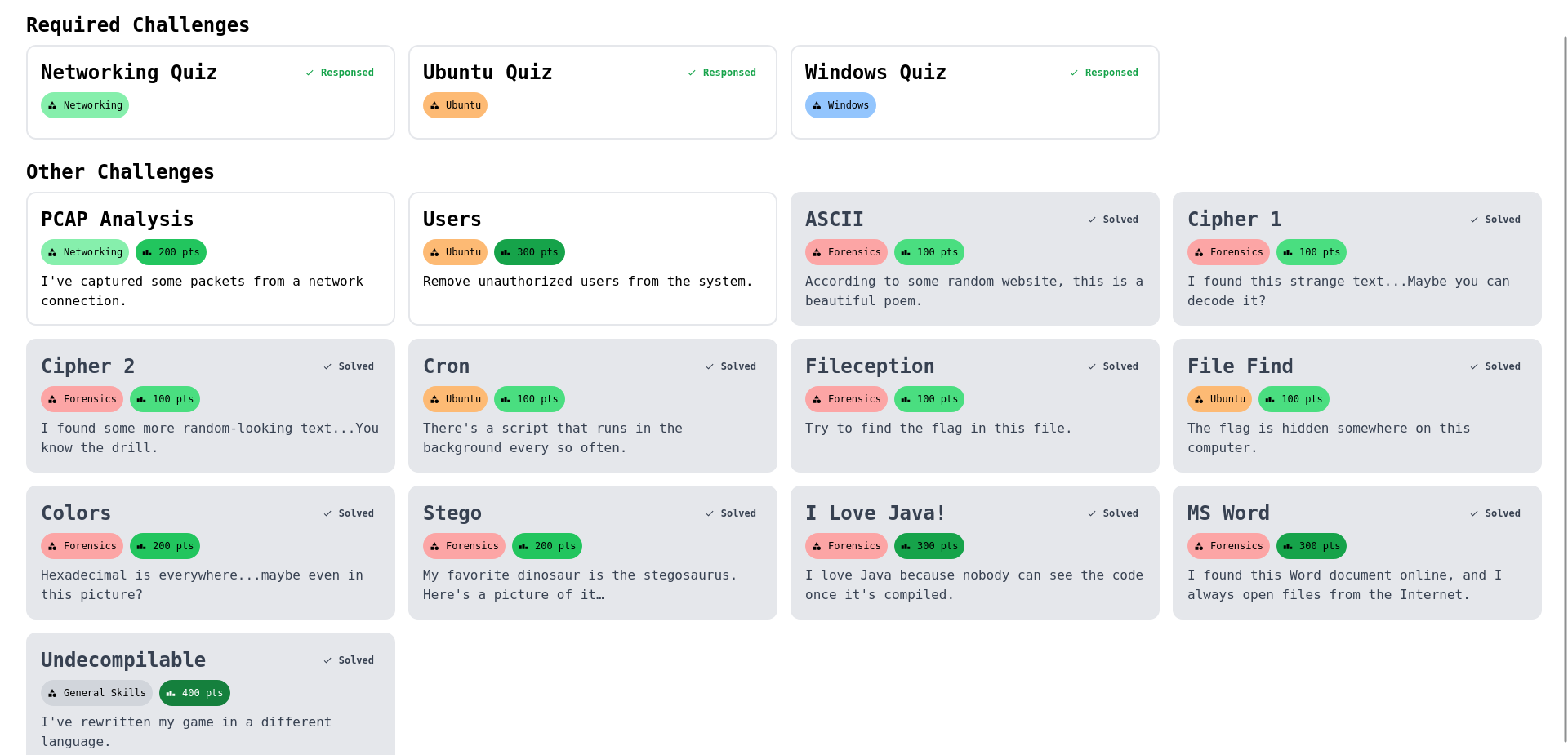
Task: Click the Ubuntu category icon on Ubuntu Quiz
Action: tap(434, 106)
